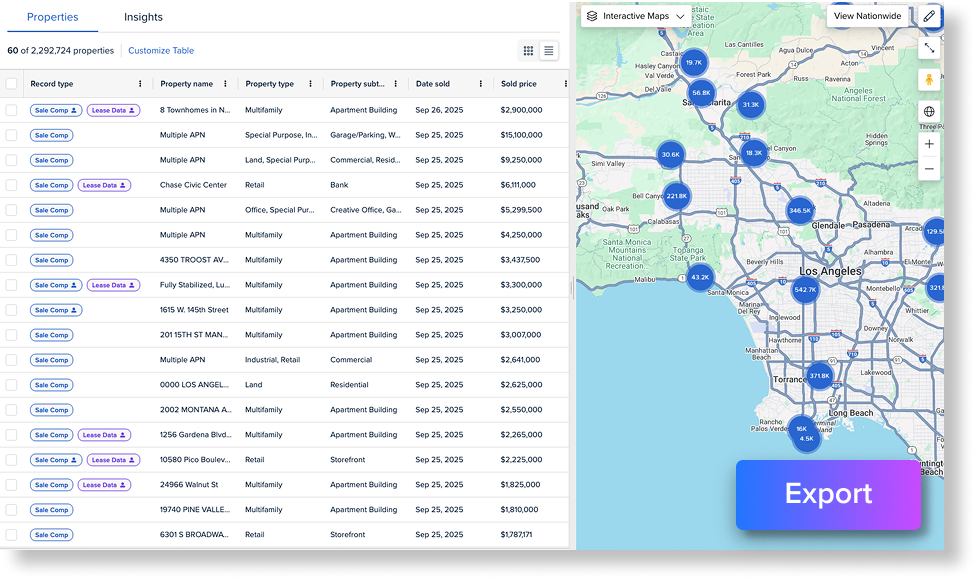Switch to the Insights tab
976x580 pixels.
pyautogui.click(x=144, y=17)
